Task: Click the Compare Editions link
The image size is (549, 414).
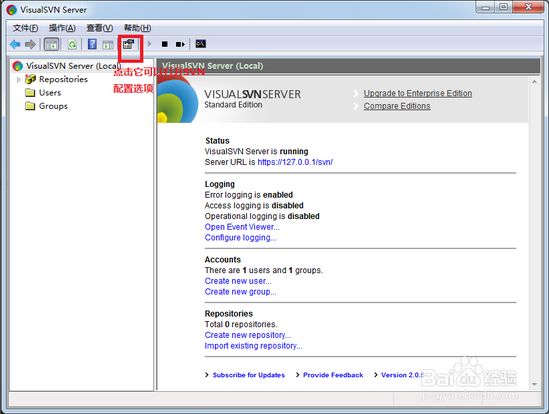Action: point(397,106)
